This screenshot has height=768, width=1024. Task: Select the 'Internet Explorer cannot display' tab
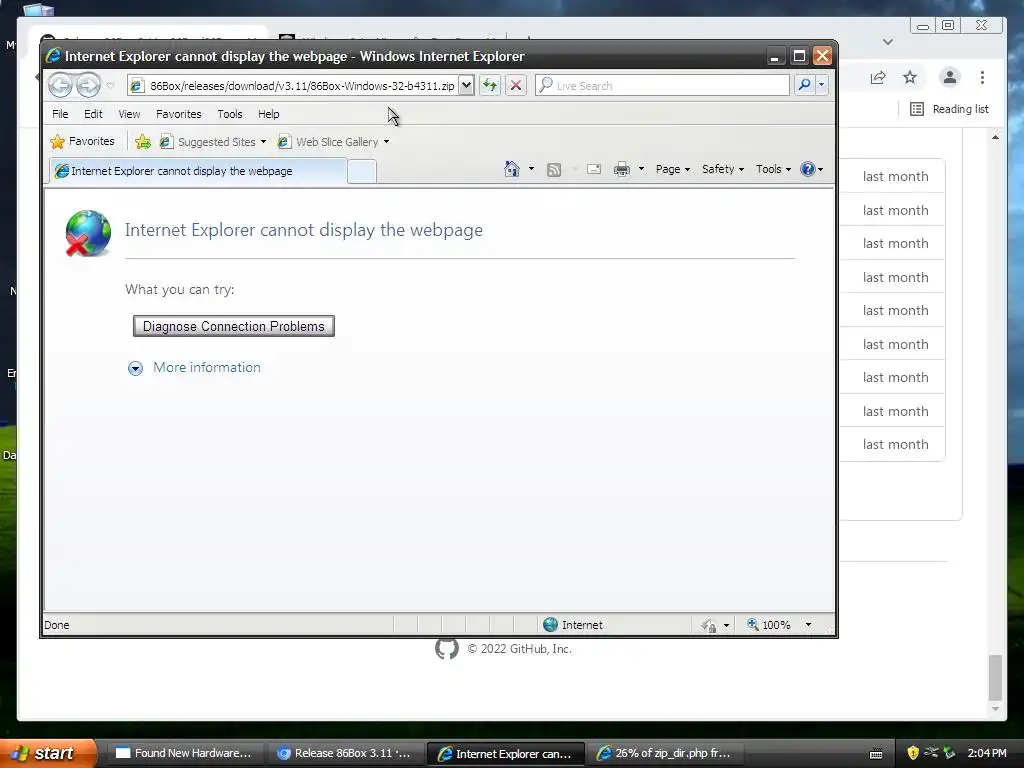198,171
